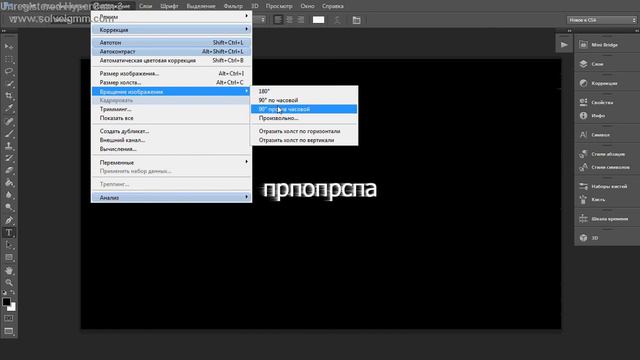Set text alignment to right

301,20
